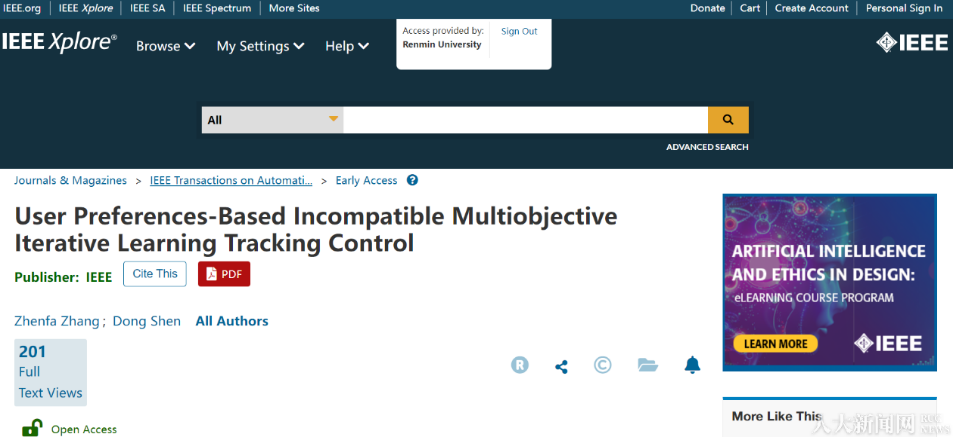
Task: Click the IEEE Xplore logo
Action: 60,43
